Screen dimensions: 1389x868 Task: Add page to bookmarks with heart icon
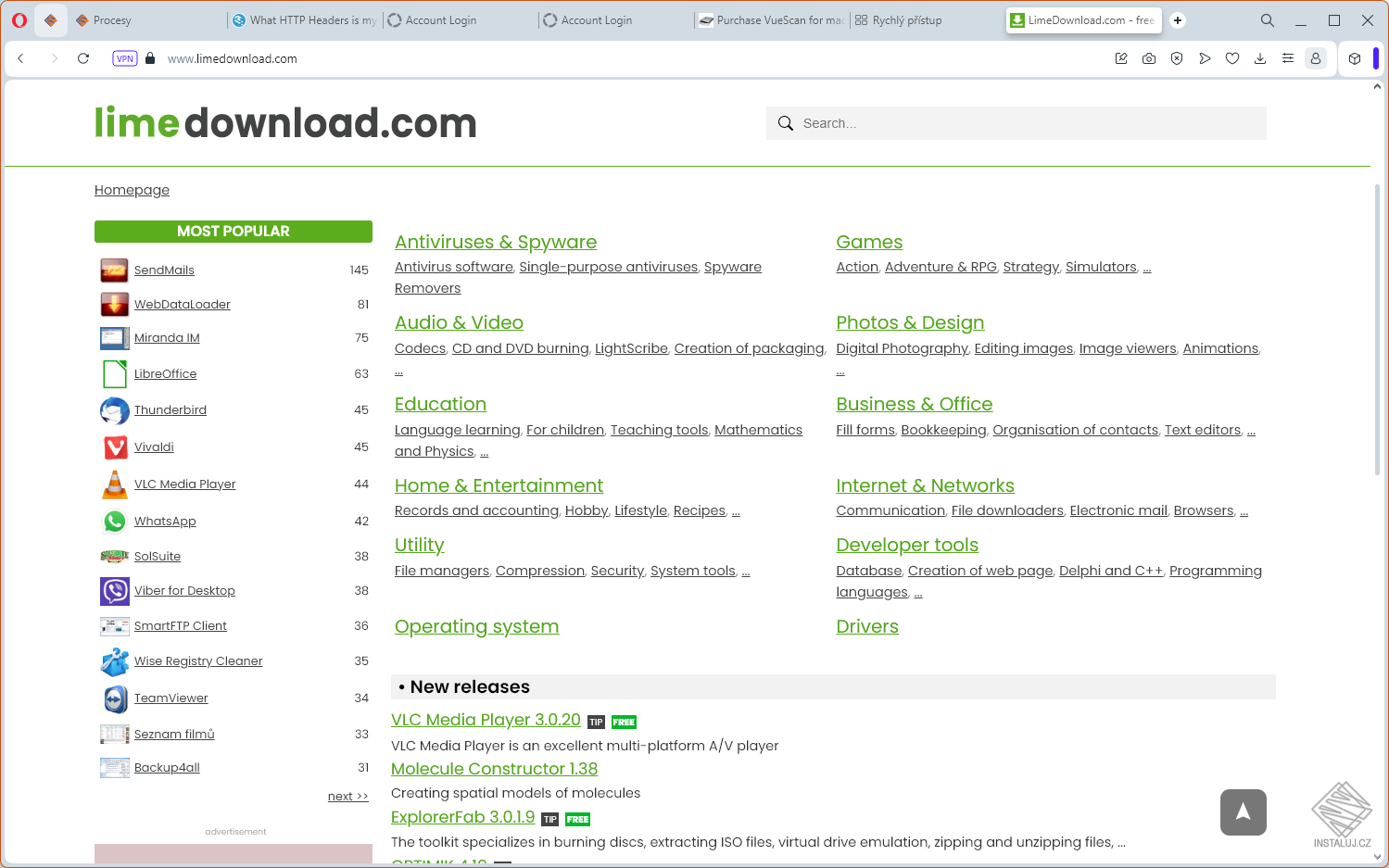[1232, 58]
